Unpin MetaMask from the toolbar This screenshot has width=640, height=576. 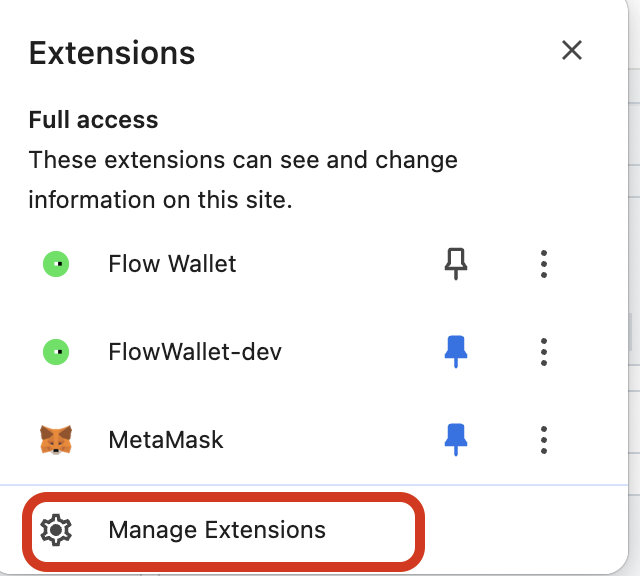click(456, 440)
